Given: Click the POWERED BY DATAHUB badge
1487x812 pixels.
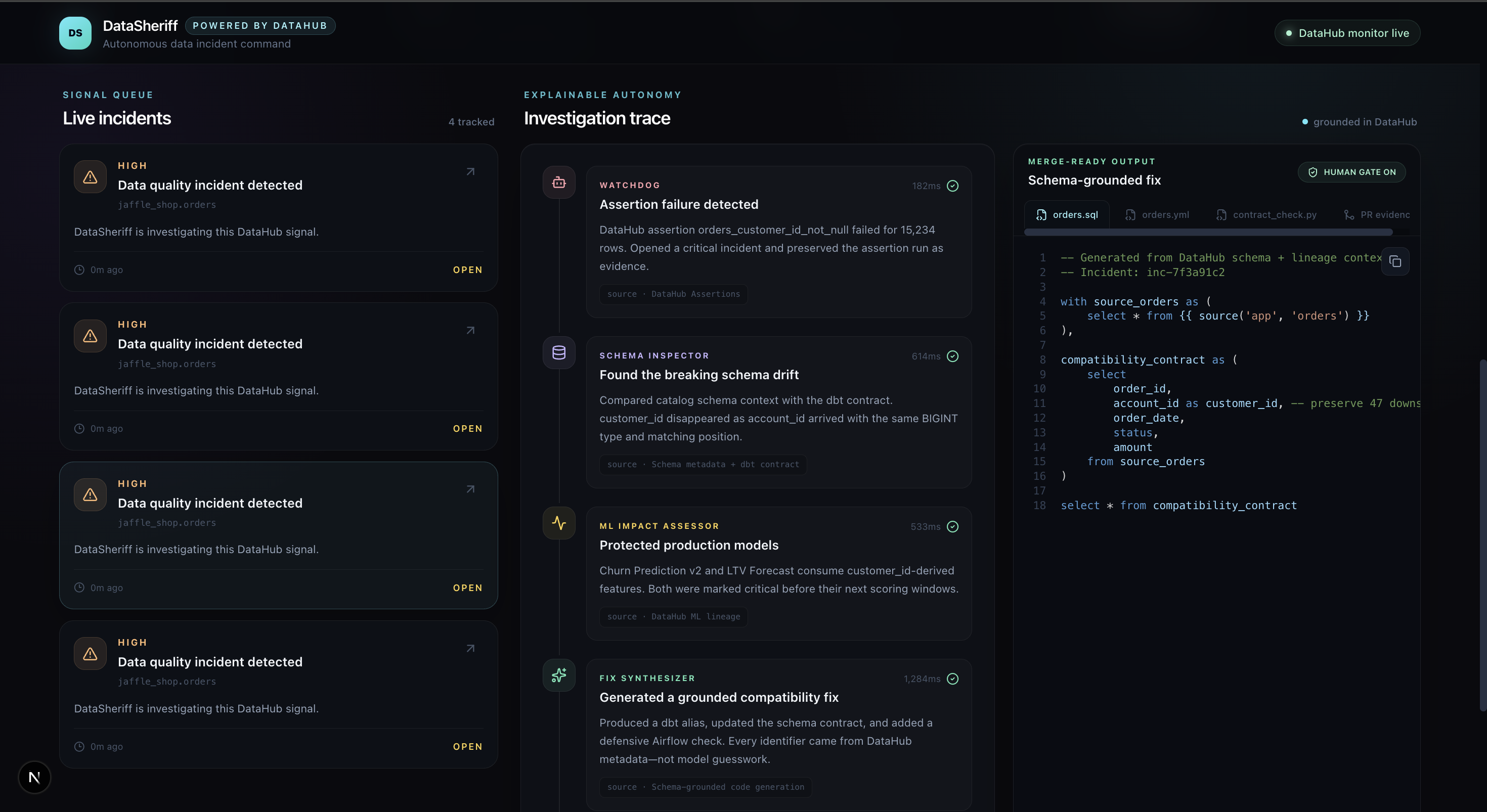Looking at the screenshot, I should [260, 25].
